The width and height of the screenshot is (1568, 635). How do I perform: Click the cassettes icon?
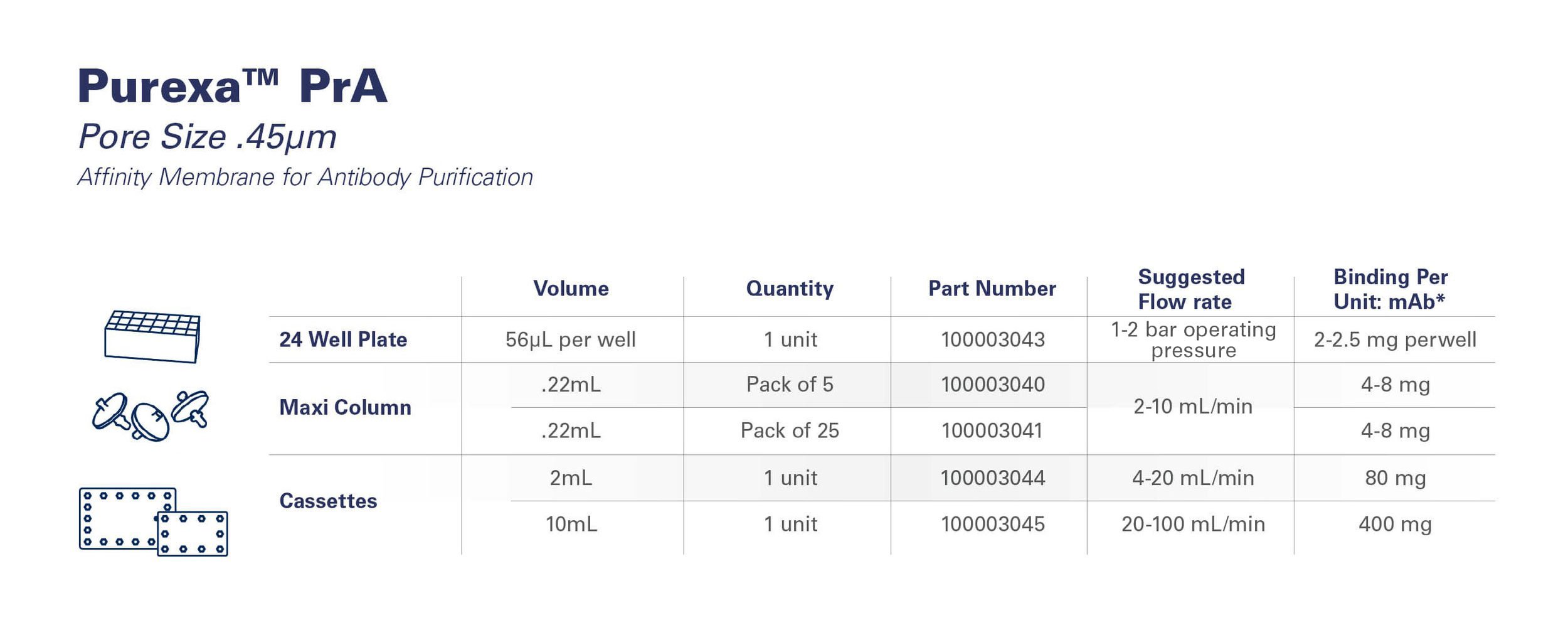tap(154, 521)
